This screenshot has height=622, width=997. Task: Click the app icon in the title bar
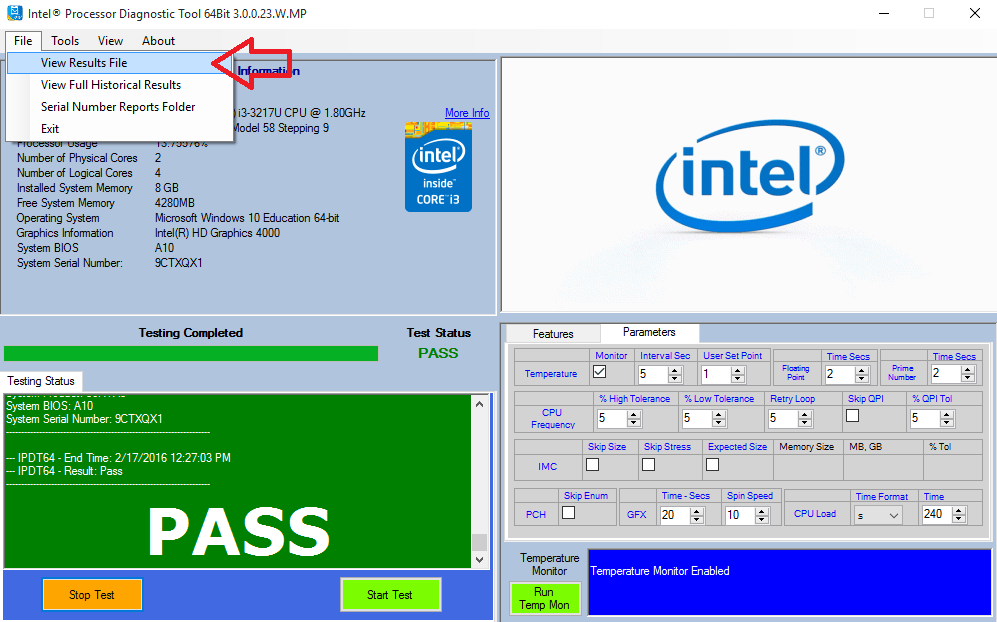(x=14, y=13)
